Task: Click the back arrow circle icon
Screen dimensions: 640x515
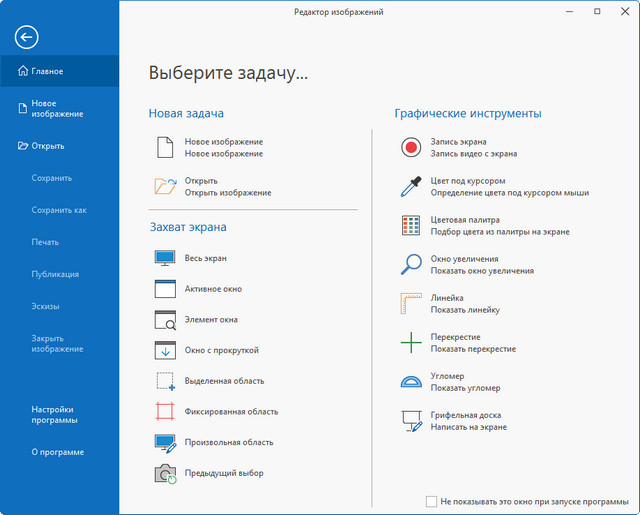Action: pos(27,37)
